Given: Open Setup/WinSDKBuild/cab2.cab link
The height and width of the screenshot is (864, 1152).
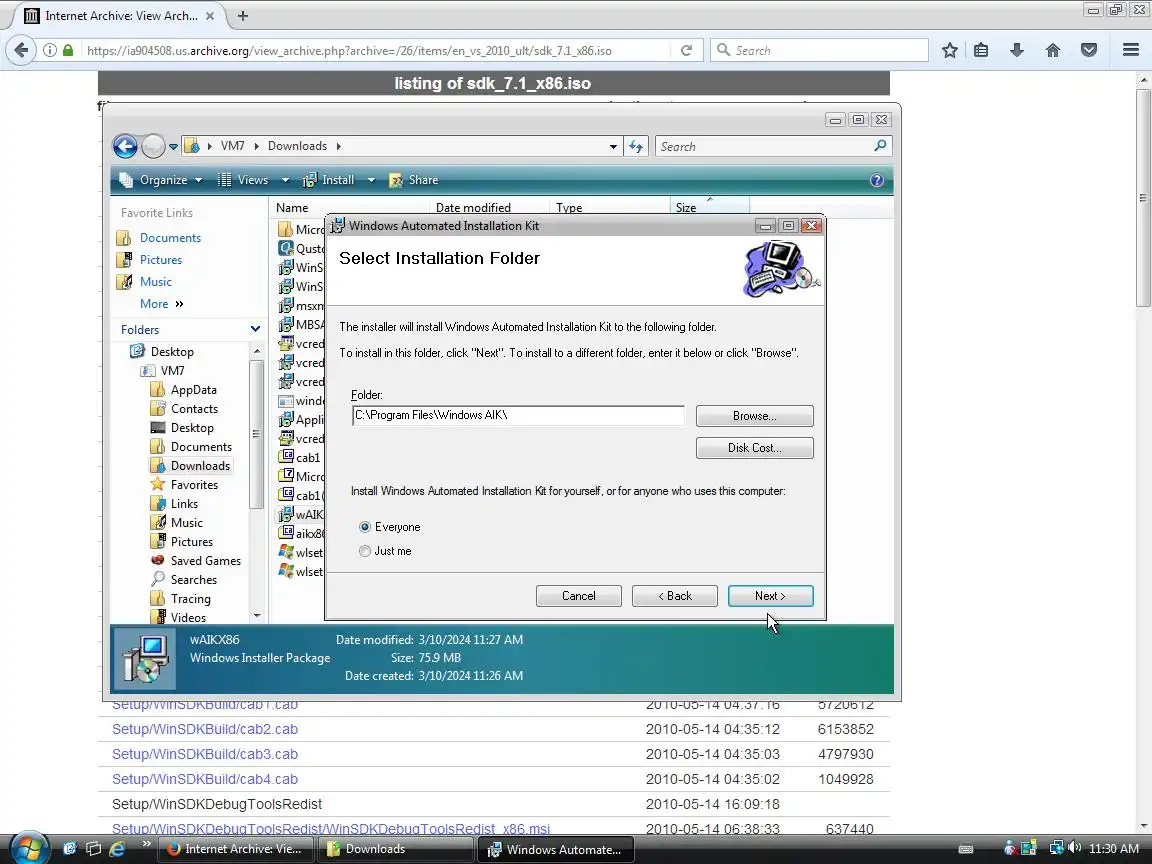Looking at the screenshot, I should click(x=205, y=730).
